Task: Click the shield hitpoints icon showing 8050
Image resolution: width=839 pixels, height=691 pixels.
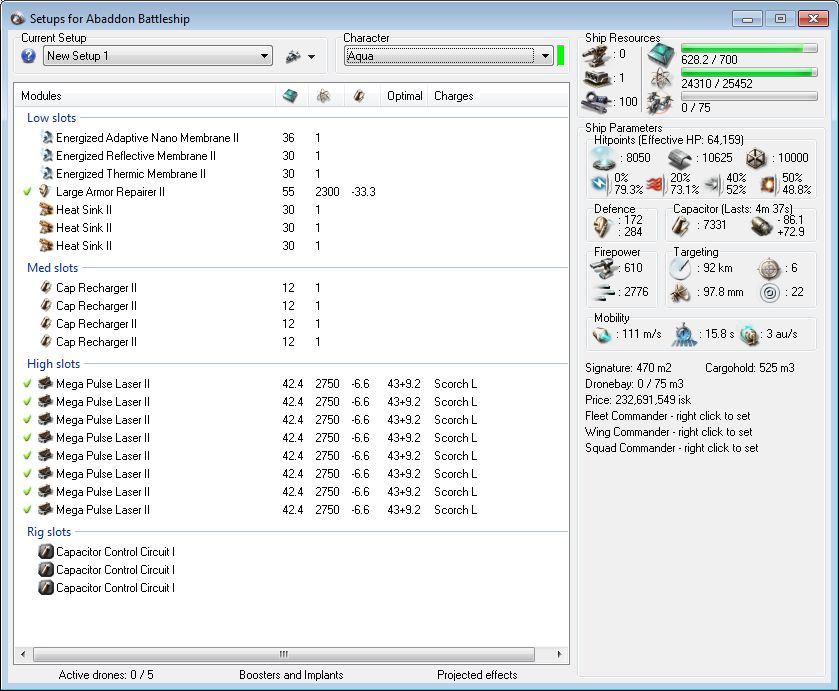Action: (604, 158)
